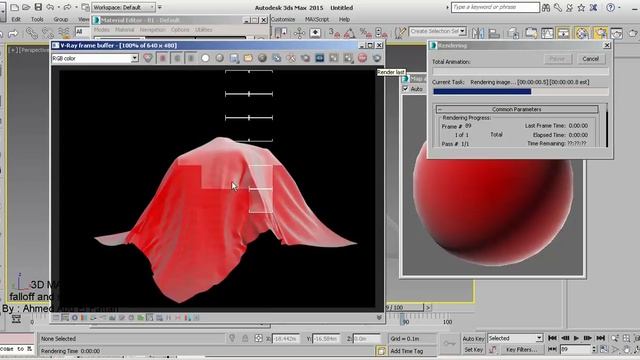Switch to green channel in frame buffer
This screenshot has width=640, height=360.
pos(177,58)
